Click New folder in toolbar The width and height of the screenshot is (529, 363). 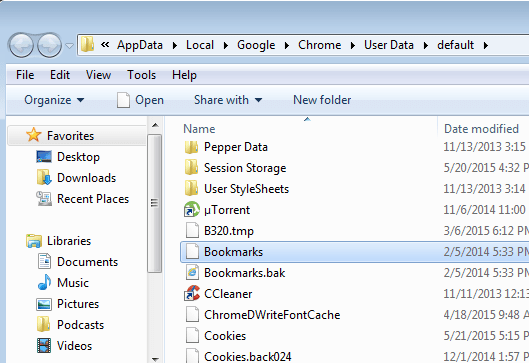[x=322, y=100]
